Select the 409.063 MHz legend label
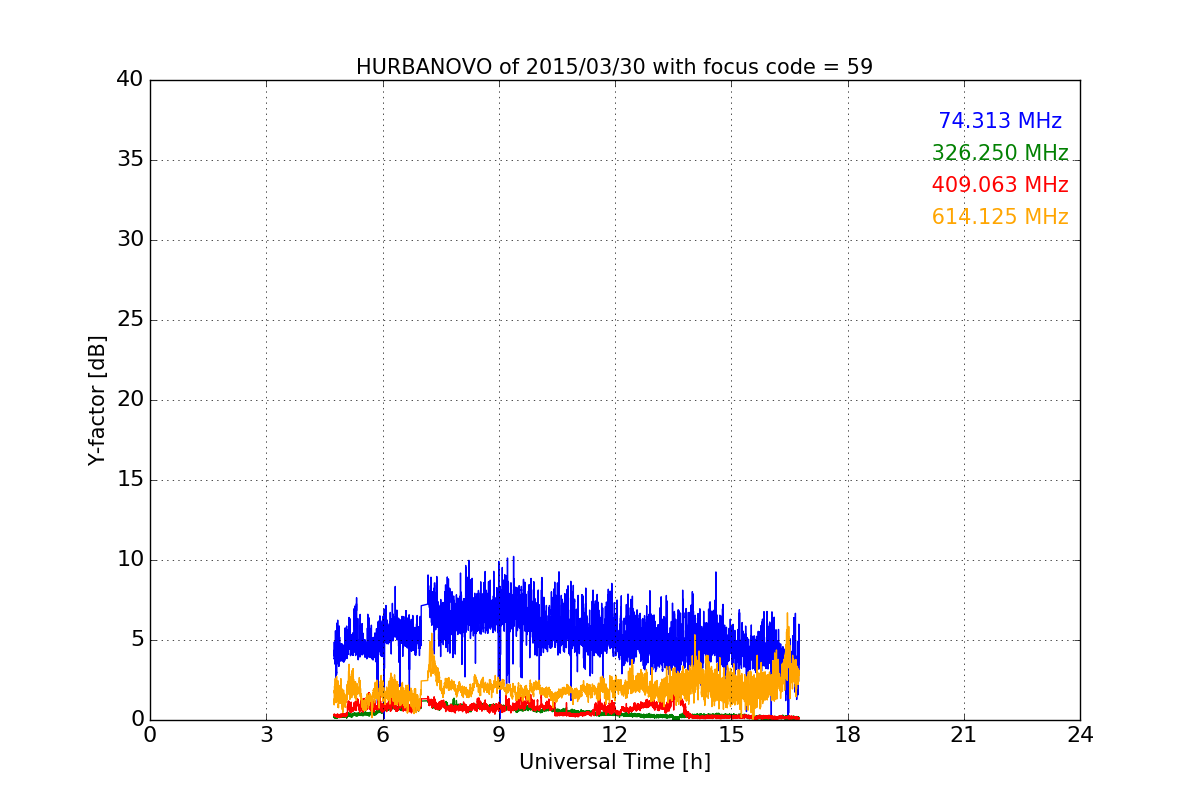The width and height of the screenshot is (1200, 800). (1000, 185)
